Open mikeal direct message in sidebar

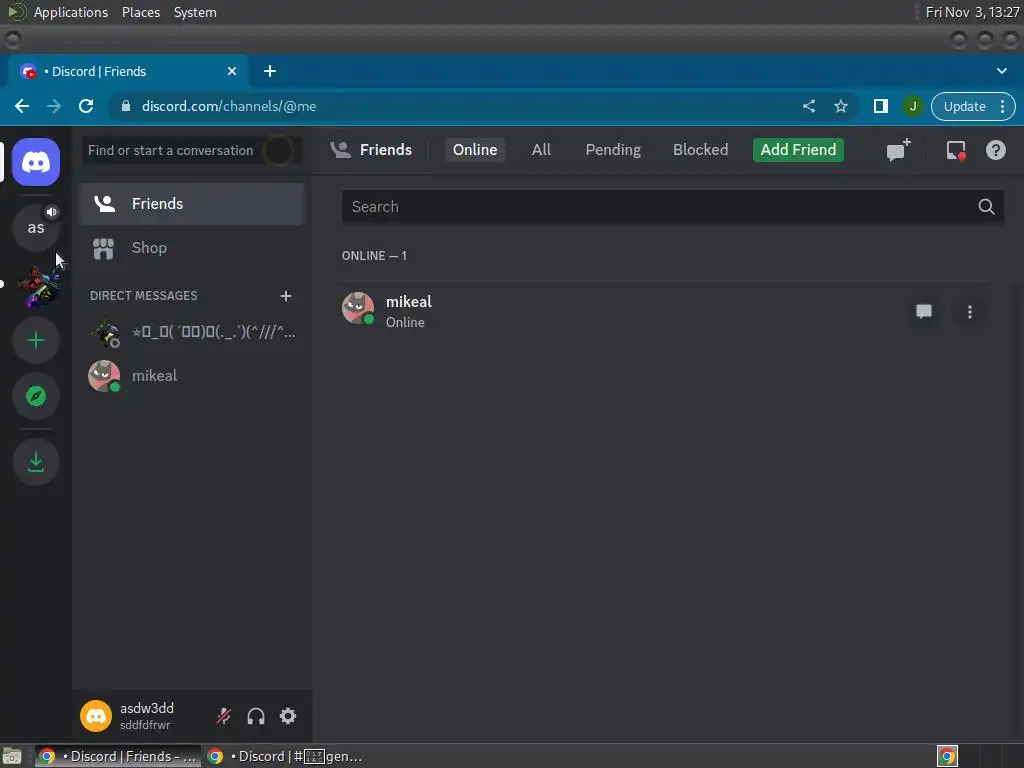click(192, 376)
